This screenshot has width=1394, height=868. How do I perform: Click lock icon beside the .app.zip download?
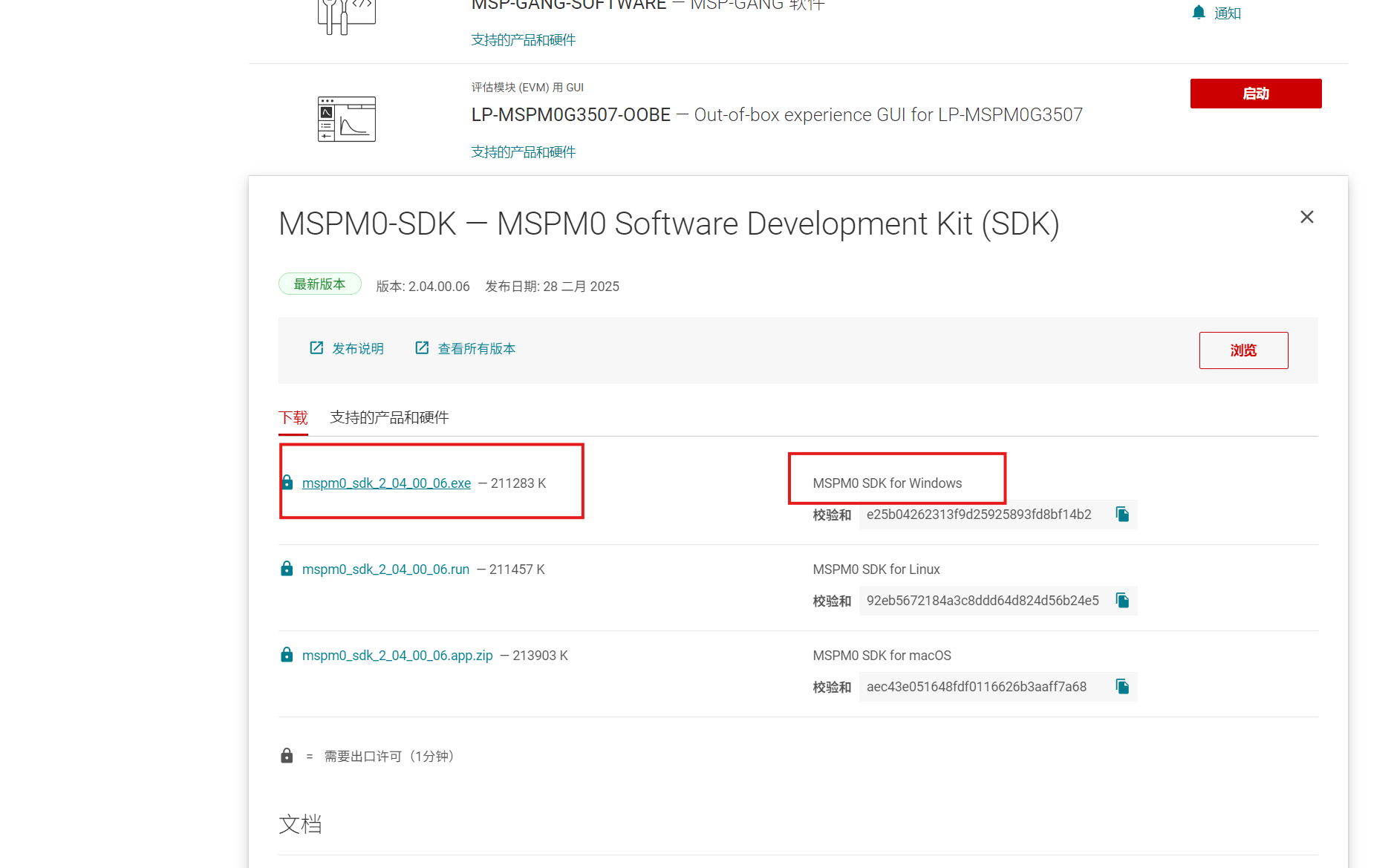(x=287, y=655)
